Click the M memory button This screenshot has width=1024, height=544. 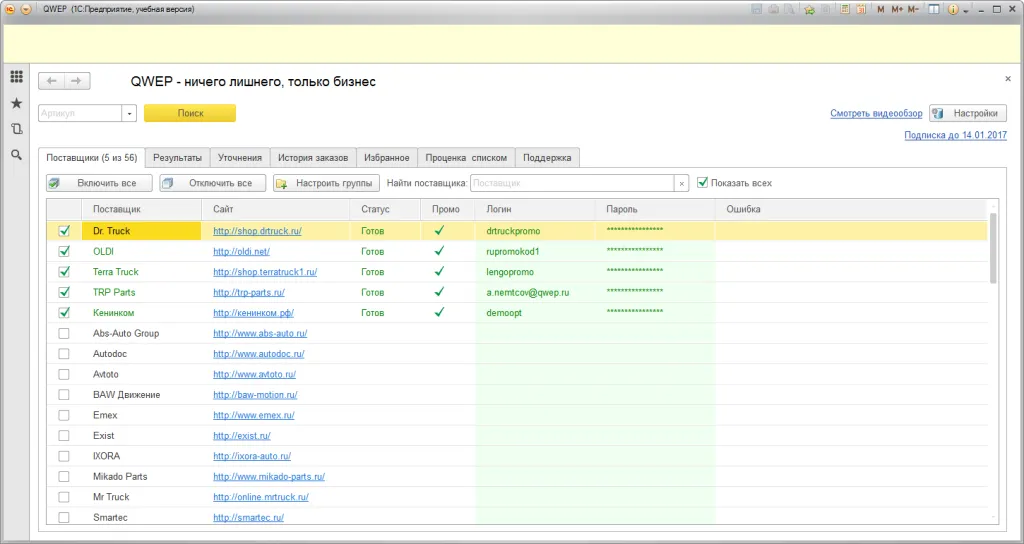[881, 9]
